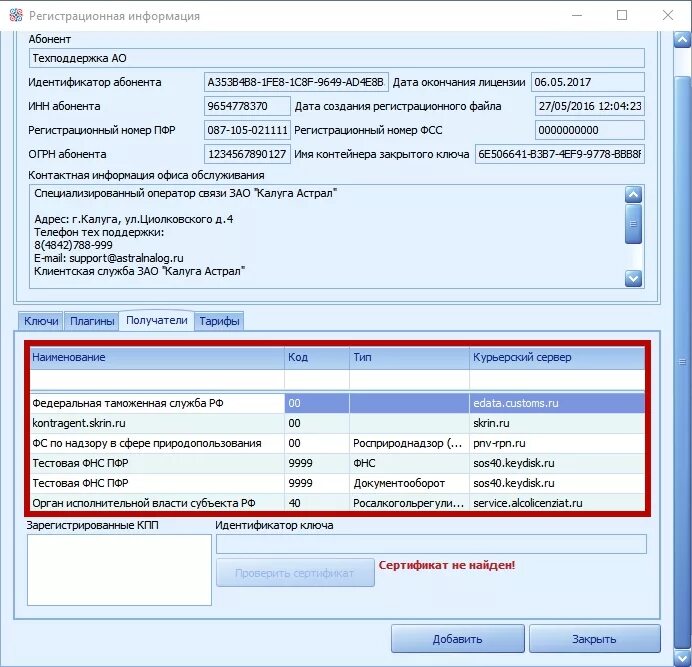Click the edata.customs.ru server cell

click(557, 403)
